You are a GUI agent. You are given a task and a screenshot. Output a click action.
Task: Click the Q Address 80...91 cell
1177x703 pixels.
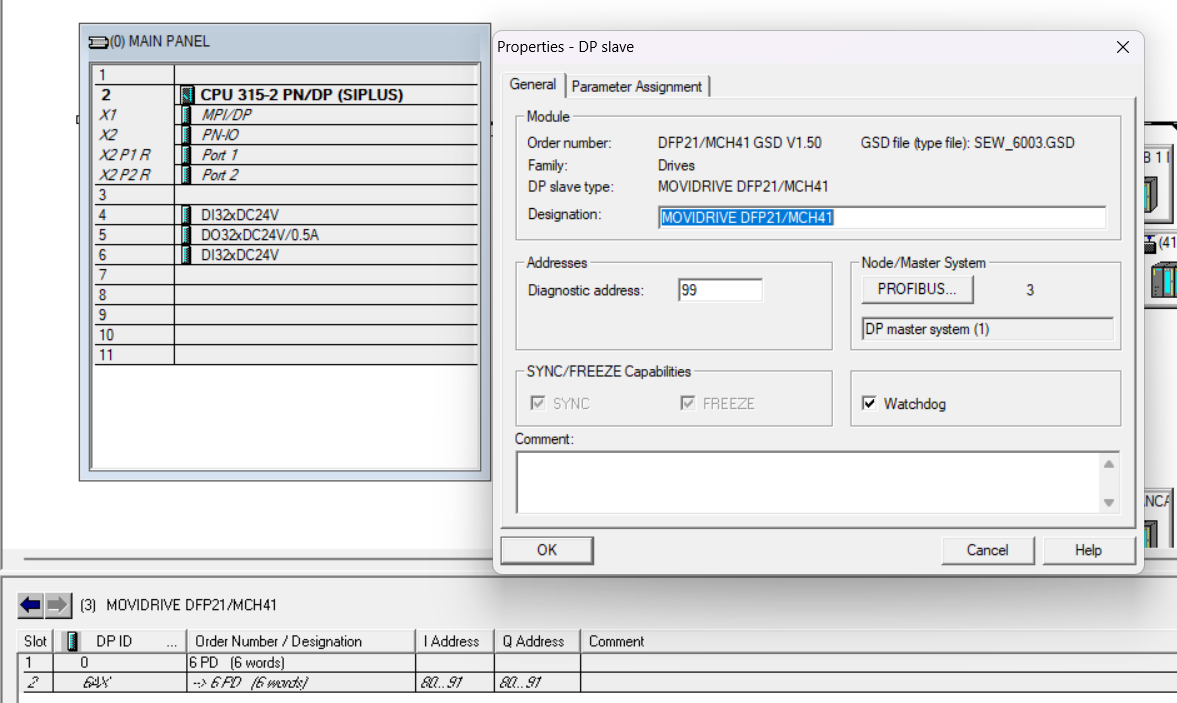(537, 682)
